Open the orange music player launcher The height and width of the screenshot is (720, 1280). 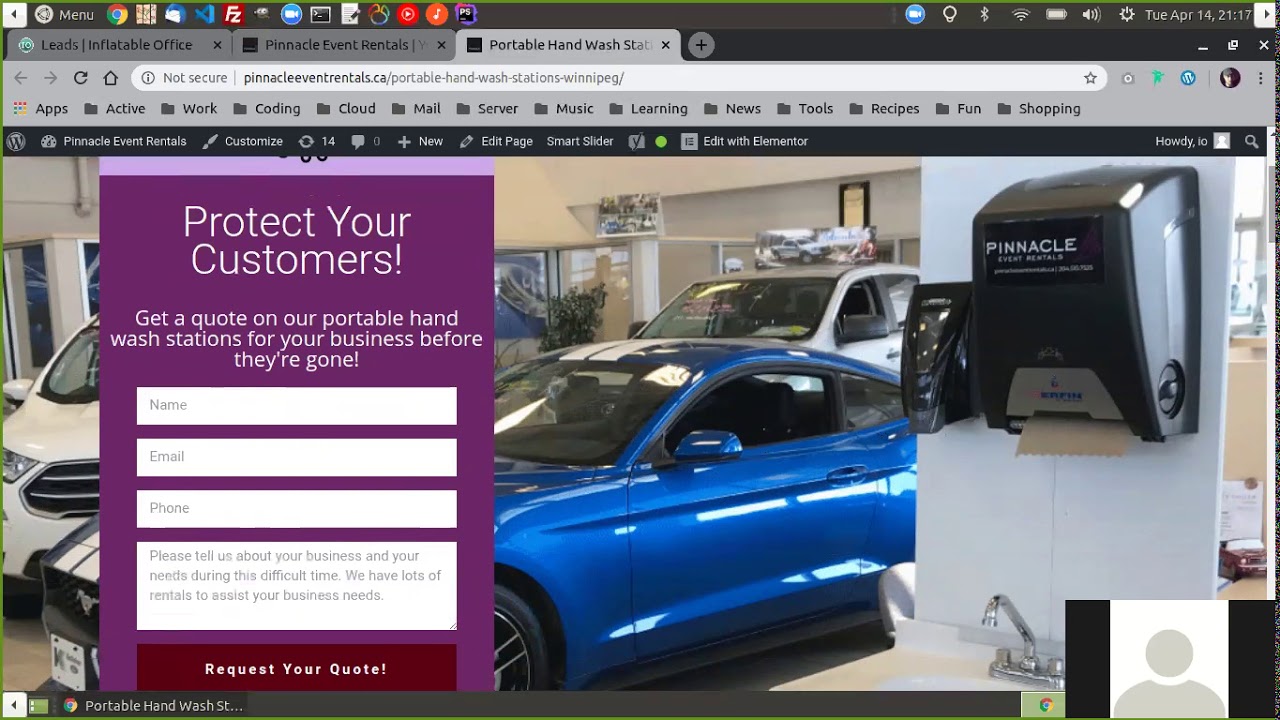437,14
